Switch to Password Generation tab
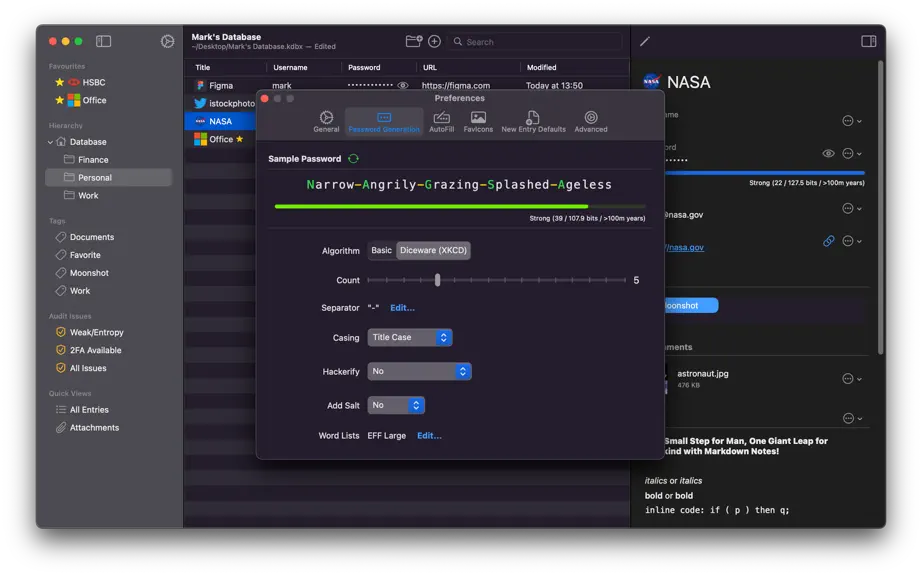 [384, 122]
